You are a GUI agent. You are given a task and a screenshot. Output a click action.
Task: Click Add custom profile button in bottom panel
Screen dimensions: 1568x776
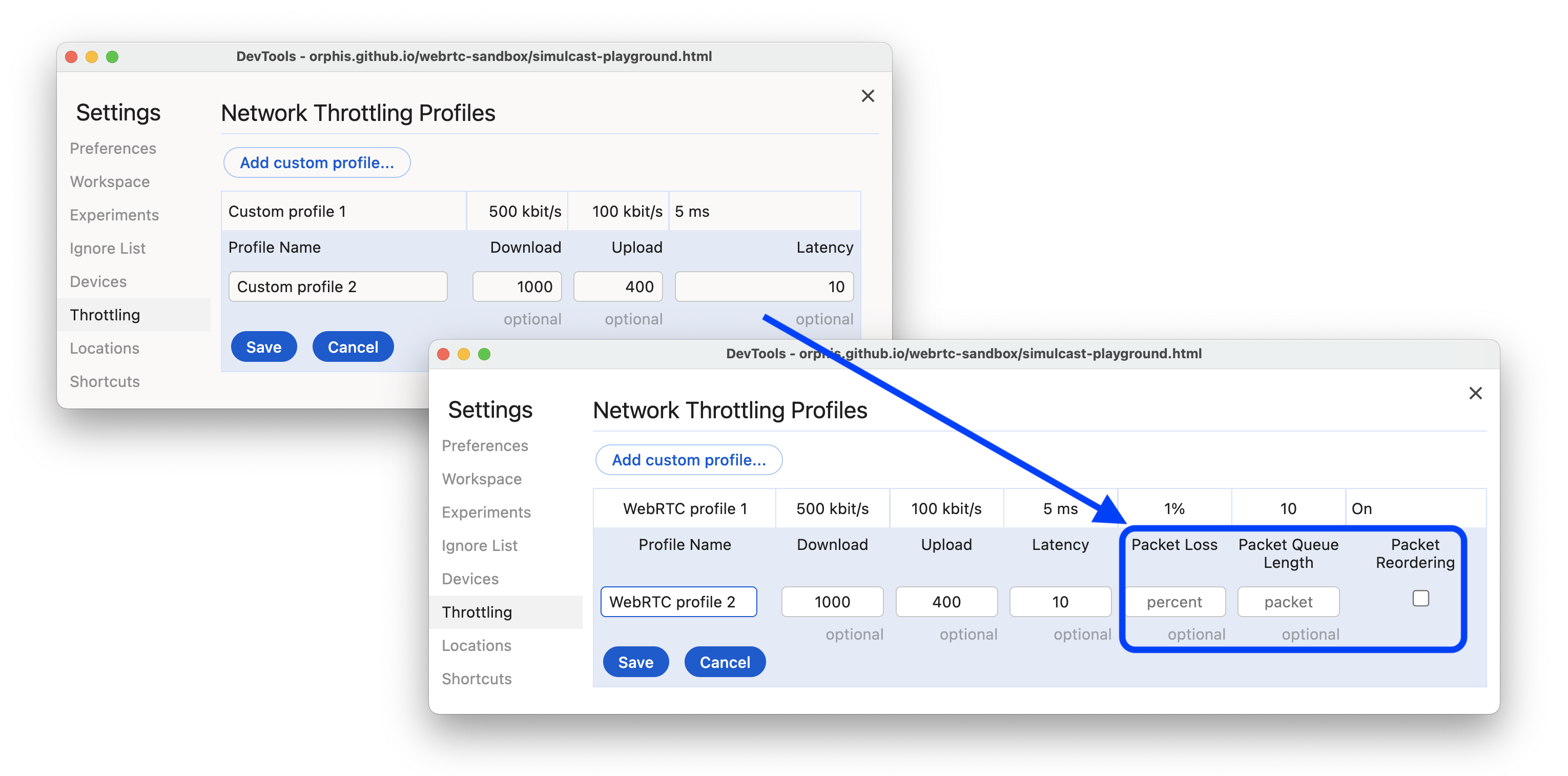[689, 460]
